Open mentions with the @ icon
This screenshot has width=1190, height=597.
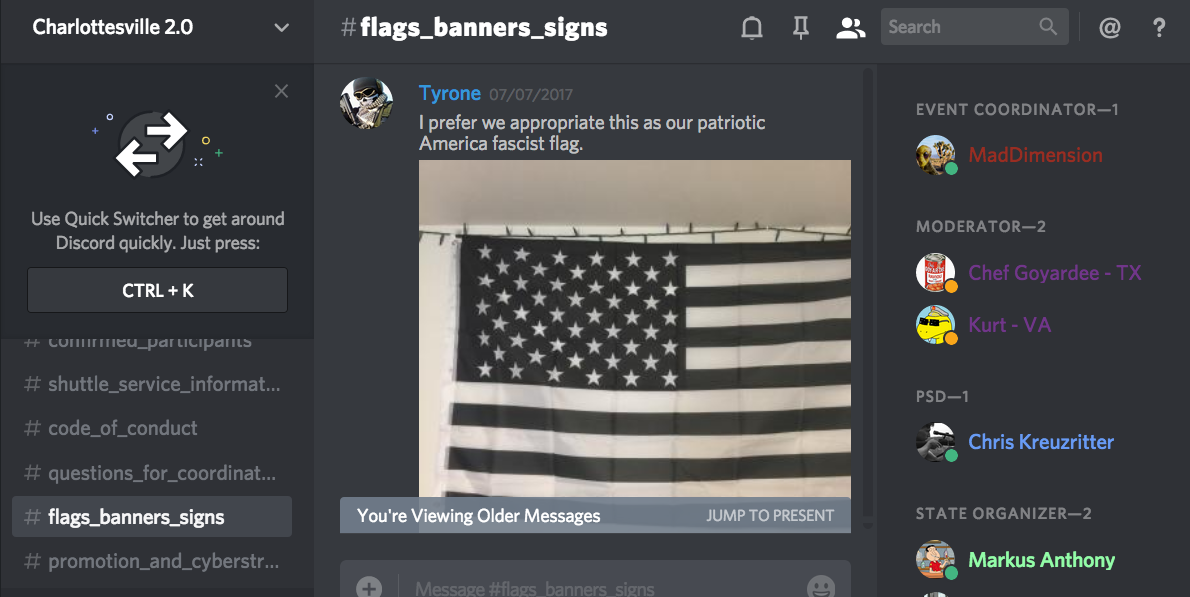tap(1110, 28)
